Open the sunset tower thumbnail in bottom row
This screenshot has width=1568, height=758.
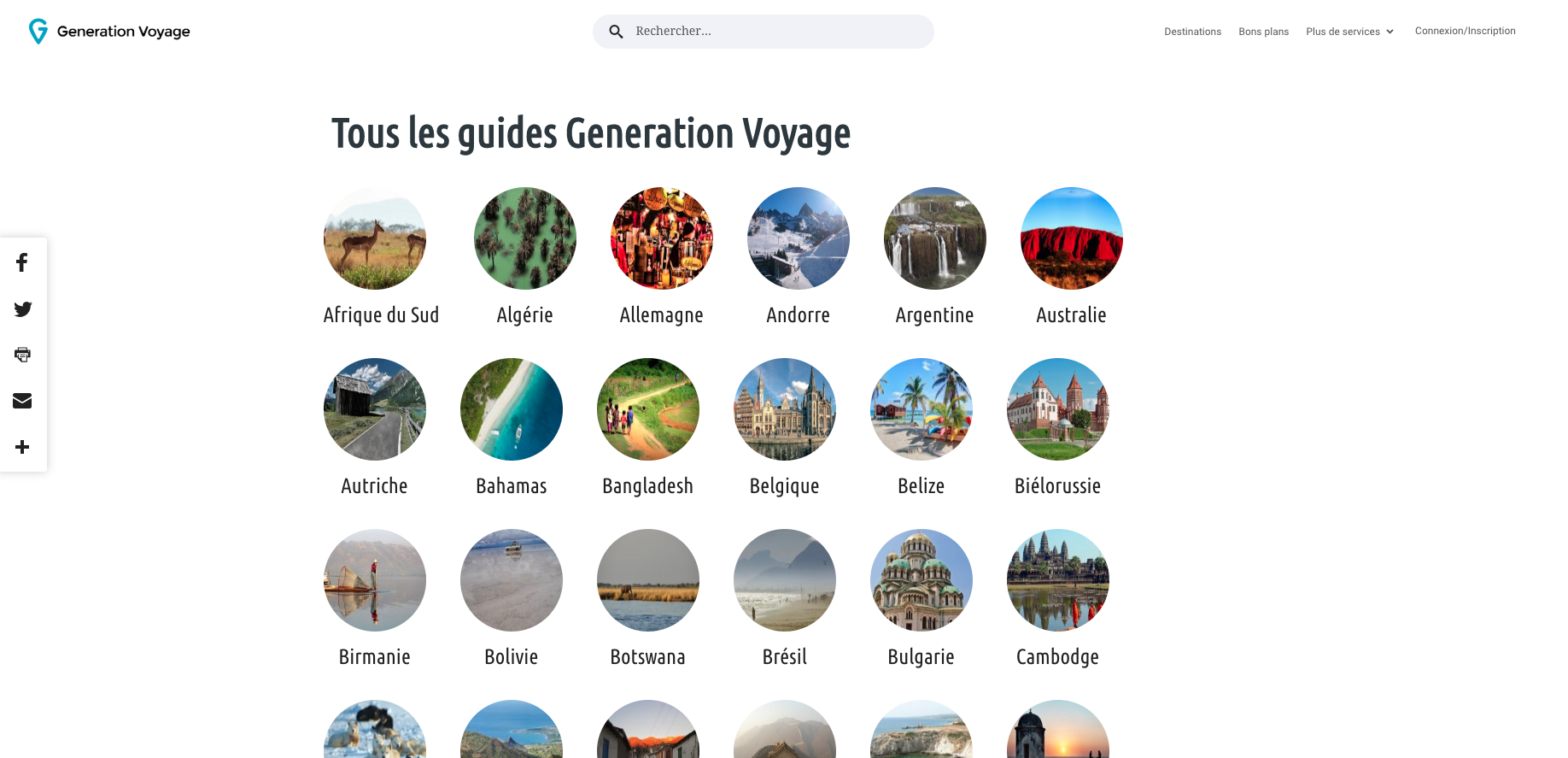1058,730
